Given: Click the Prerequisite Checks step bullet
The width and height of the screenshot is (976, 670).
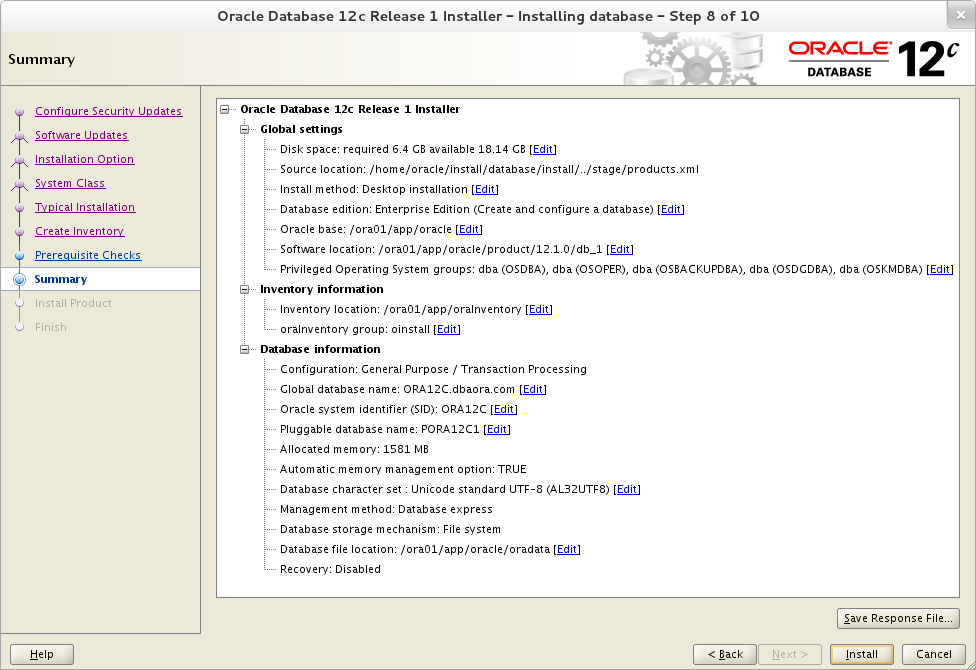Looking at the screenshot, I should [19, 255].
